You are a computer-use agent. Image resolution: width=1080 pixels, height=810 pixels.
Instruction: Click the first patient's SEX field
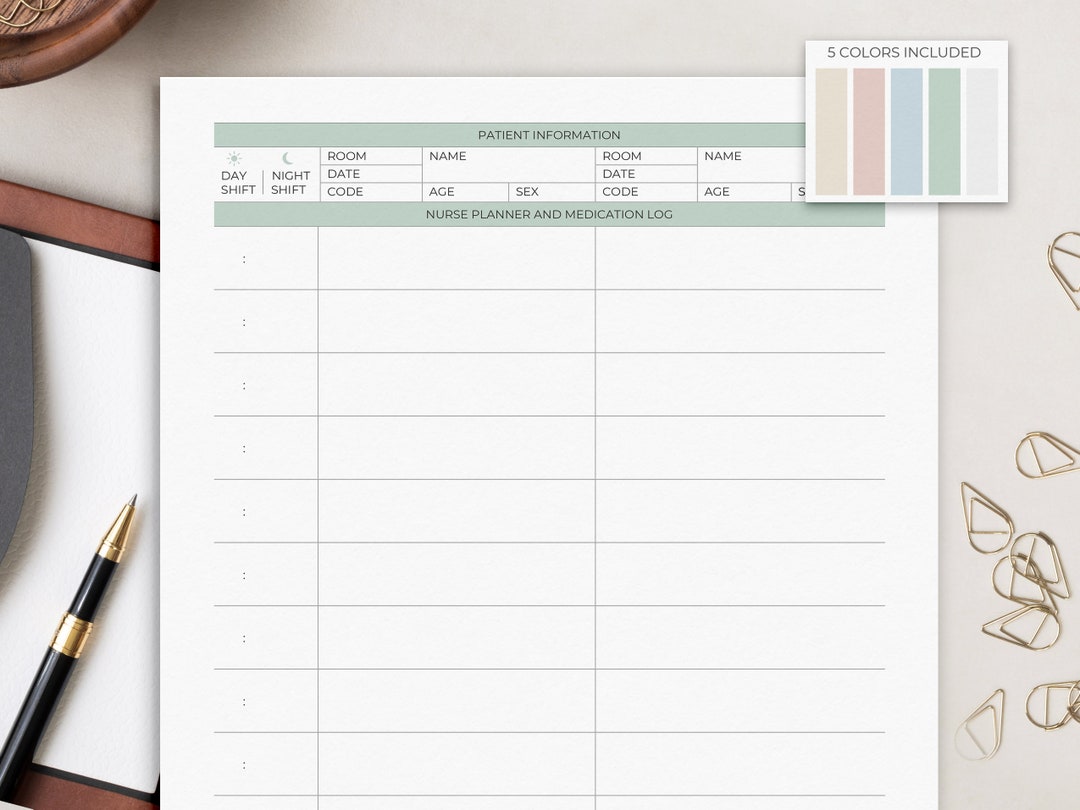coord(552,191)
